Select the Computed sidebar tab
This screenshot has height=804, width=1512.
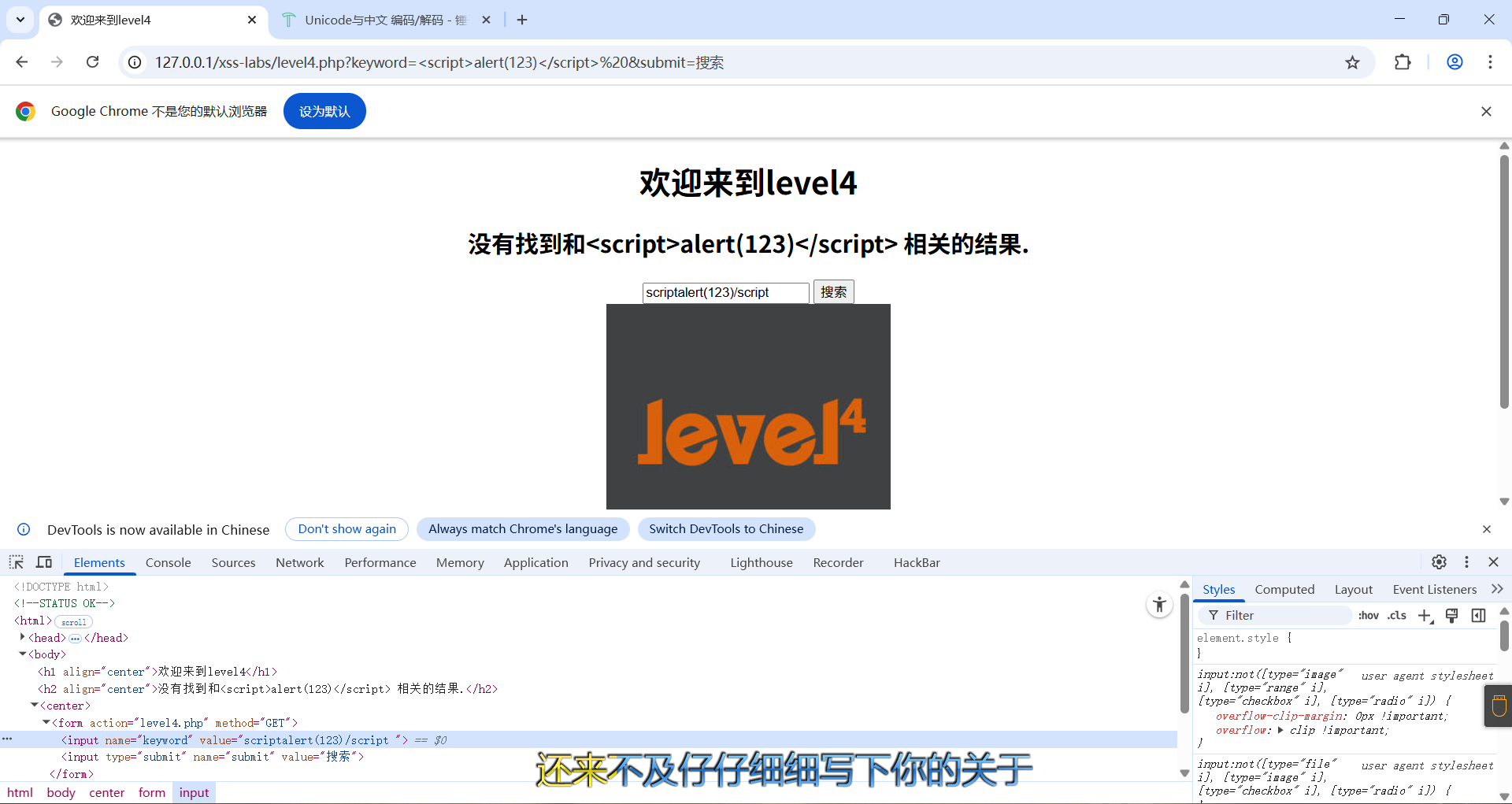point(1284,589)
